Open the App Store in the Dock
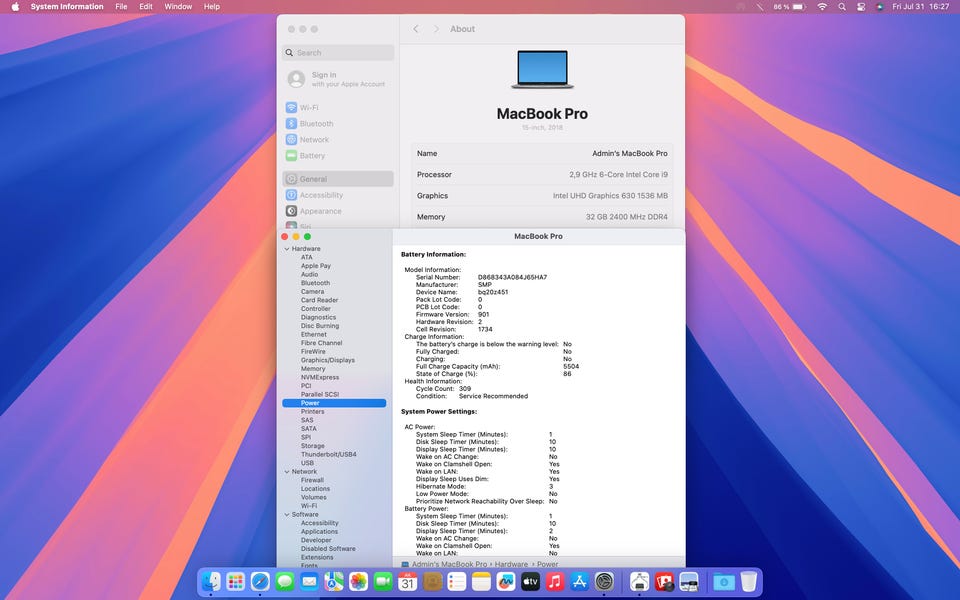Viewport: 960px width, 600px height. pos(579,581)
